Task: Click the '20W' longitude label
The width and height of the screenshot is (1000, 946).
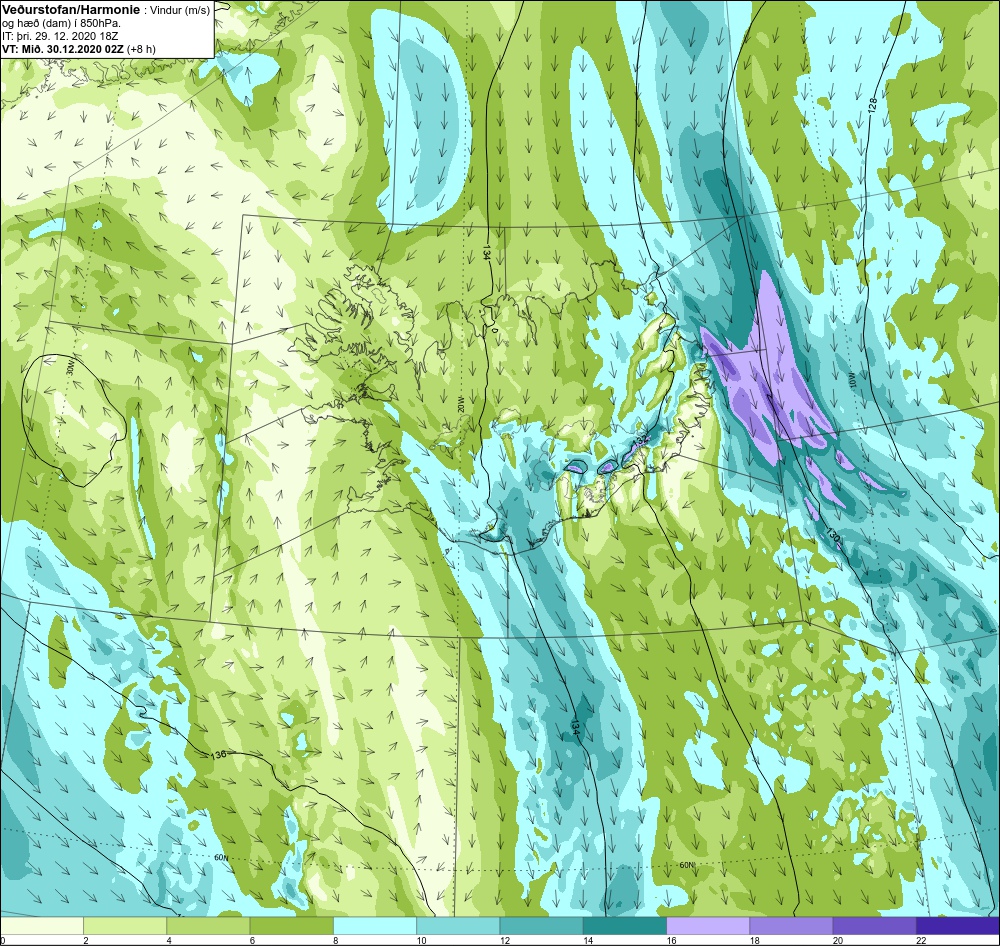Action: click(x=459, y=404)
